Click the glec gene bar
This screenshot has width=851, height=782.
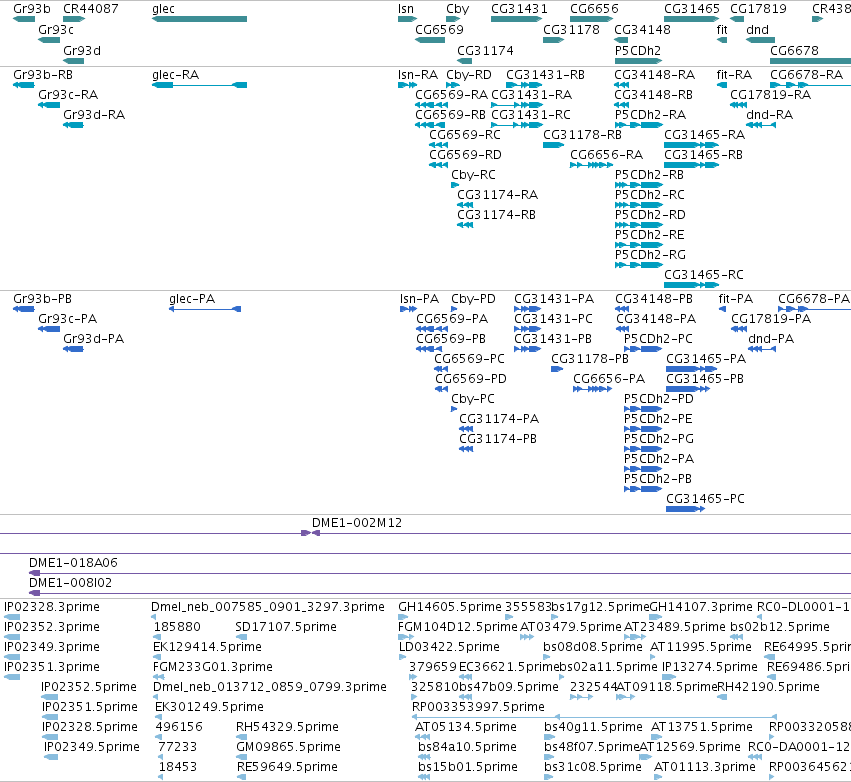199,19
